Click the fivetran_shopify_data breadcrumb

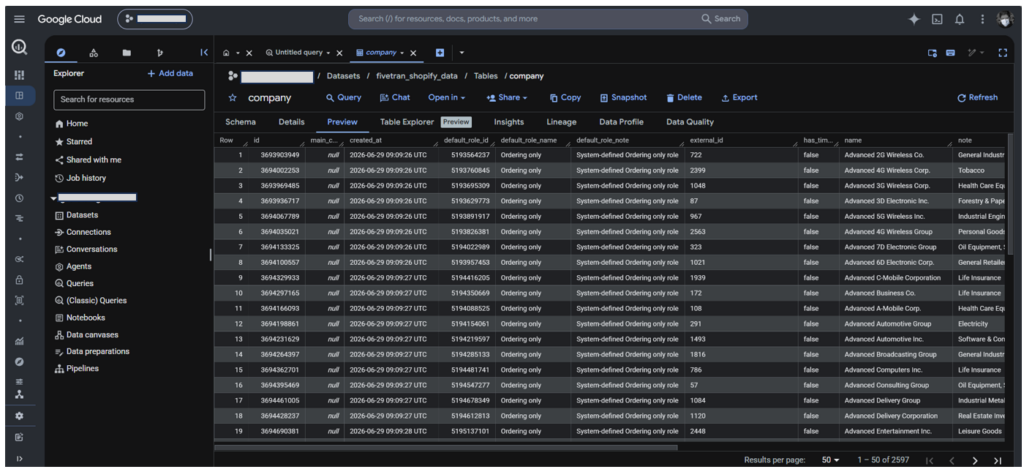point(416,76)
